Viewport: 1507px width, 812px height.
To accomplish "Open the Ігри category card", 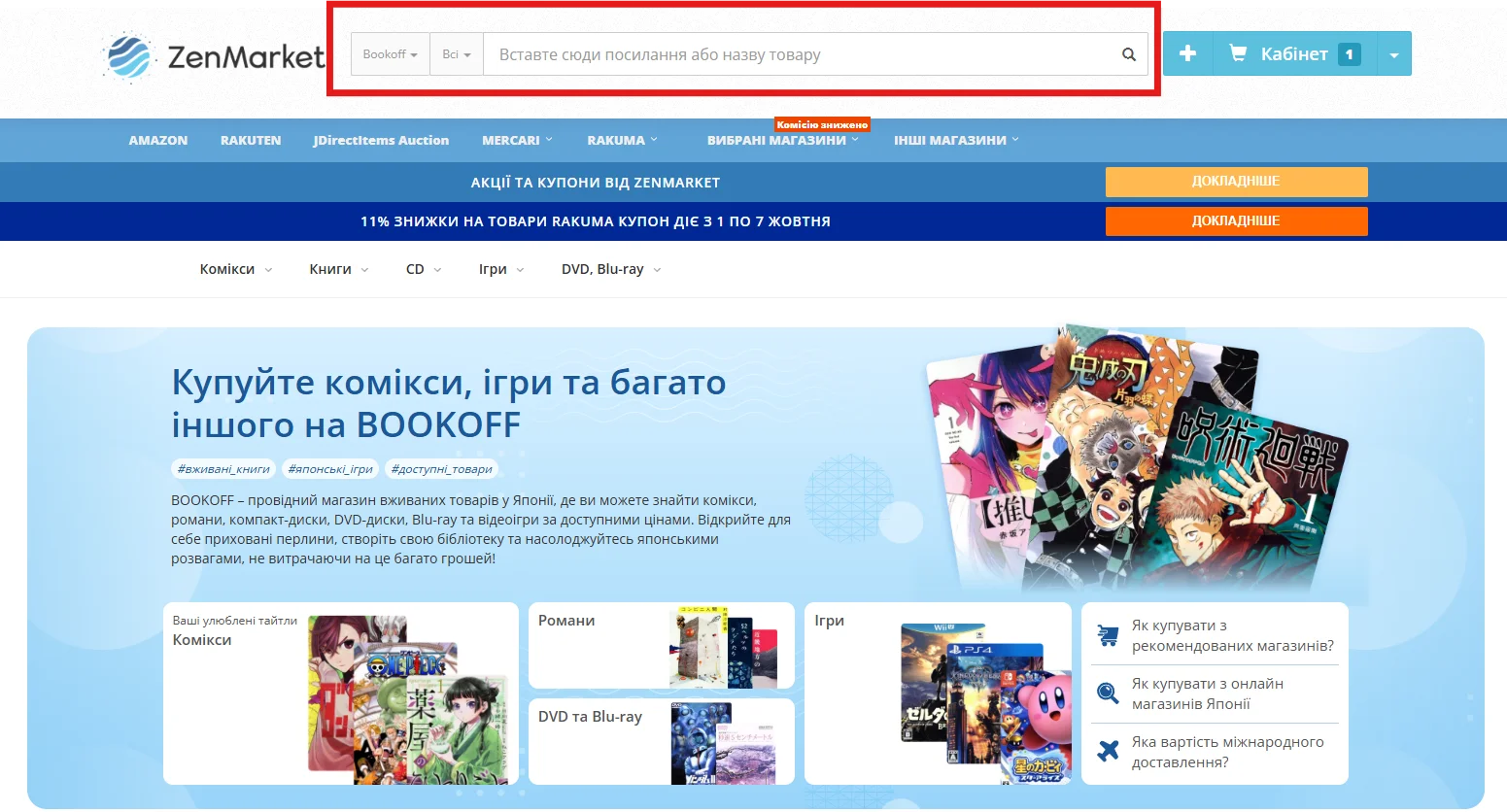I will (x=938, y=694).
